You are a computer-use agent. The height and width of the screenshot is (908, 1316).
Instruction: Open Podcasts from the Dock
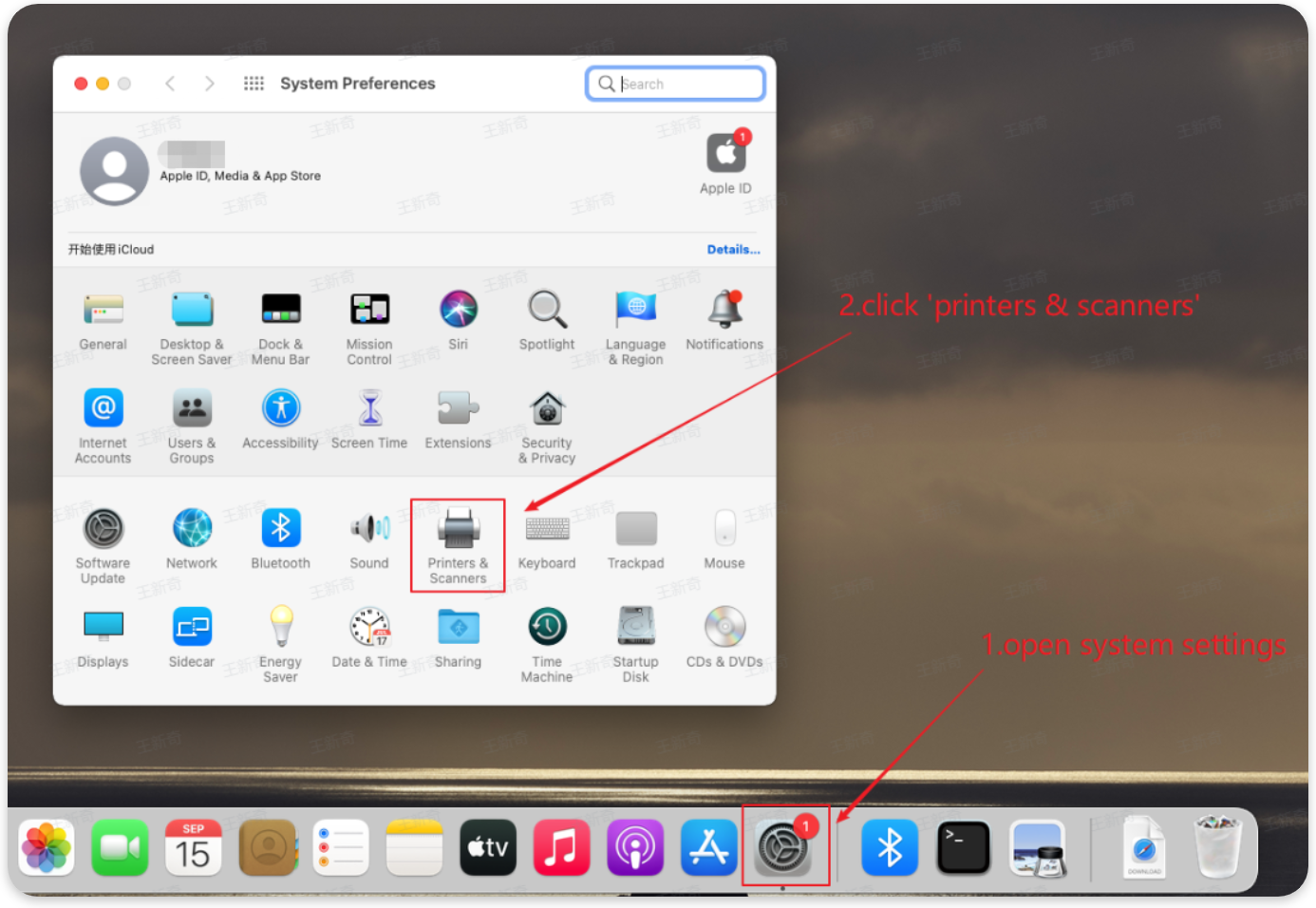point(635,847)
